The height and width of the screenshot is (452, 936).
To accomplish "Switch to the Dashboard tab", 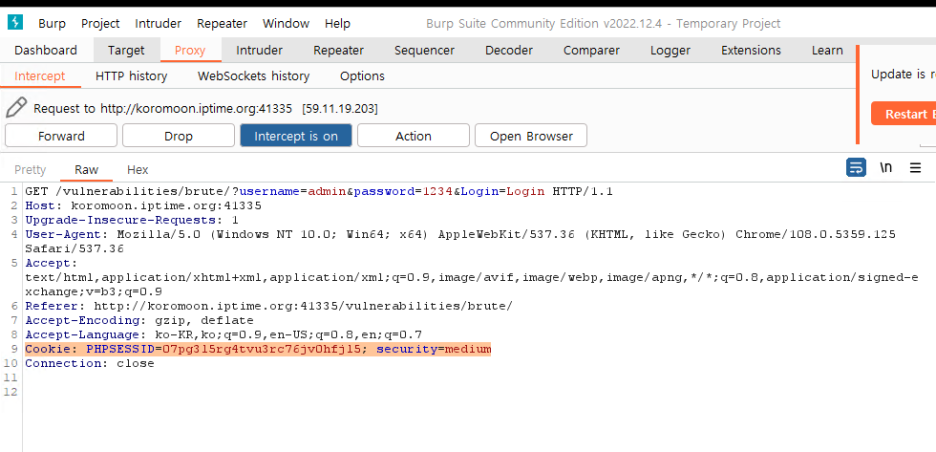I will [x=46, y=50].
